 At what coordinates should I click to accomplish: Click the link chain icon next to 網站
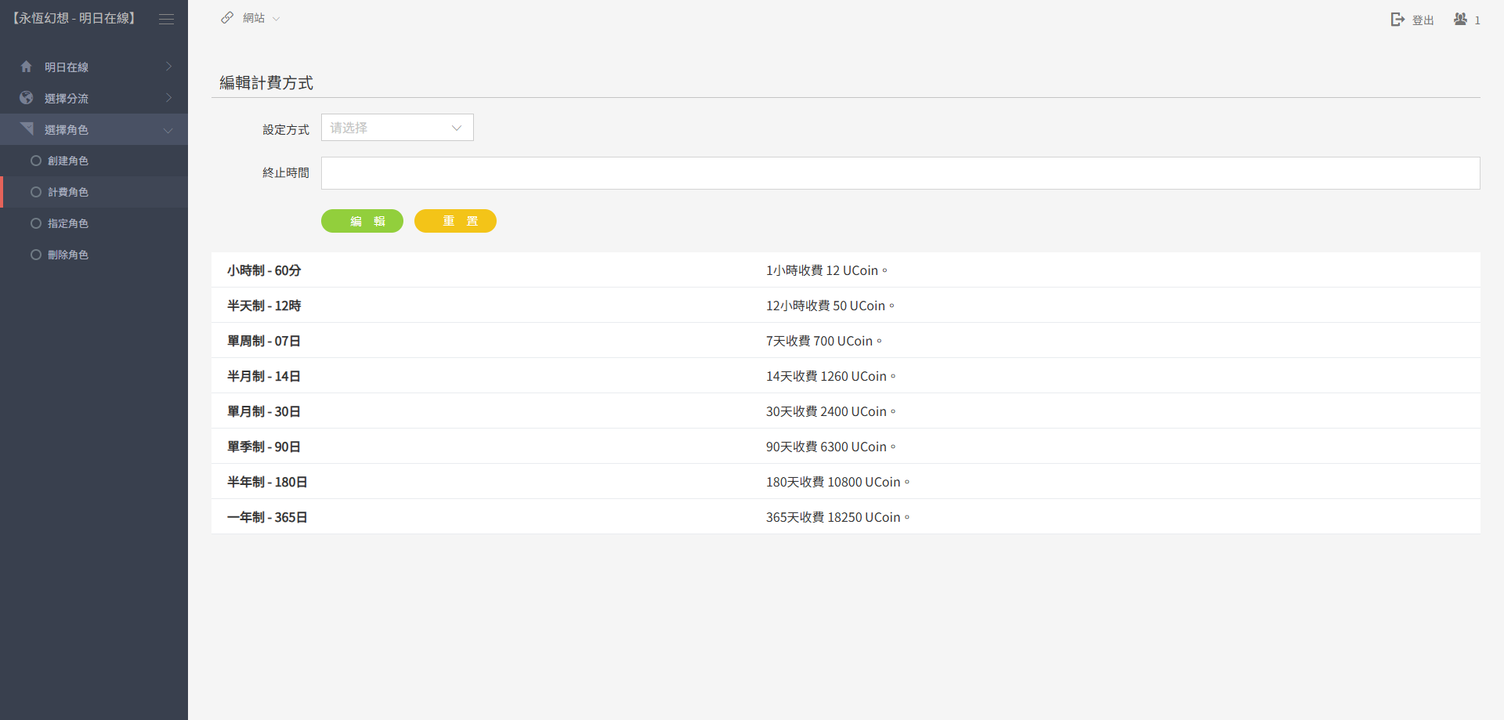pos(227,18)
